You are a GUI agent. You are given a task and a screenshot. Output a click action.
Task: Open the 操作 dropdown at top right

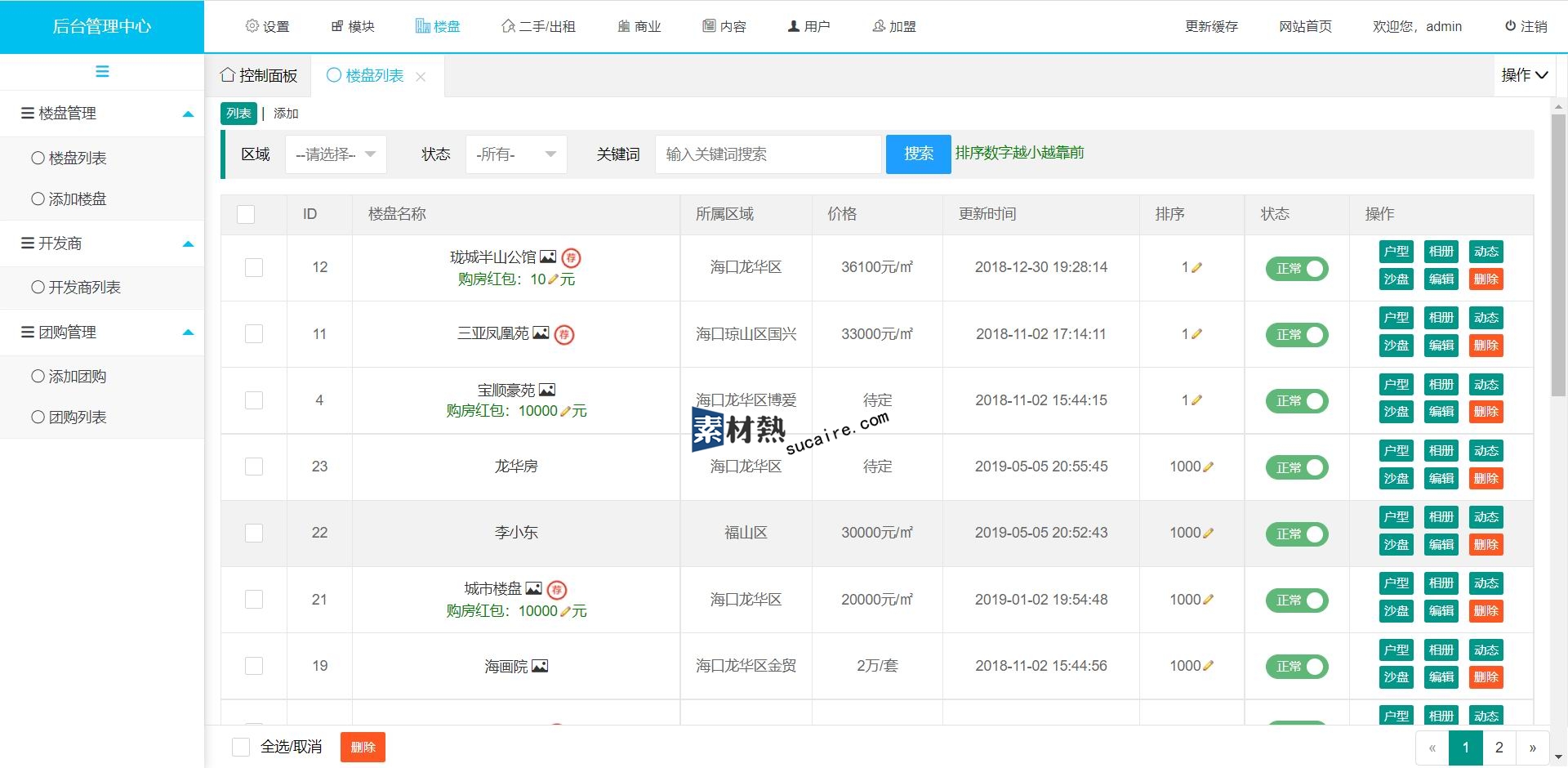[x=1525, y=75]
